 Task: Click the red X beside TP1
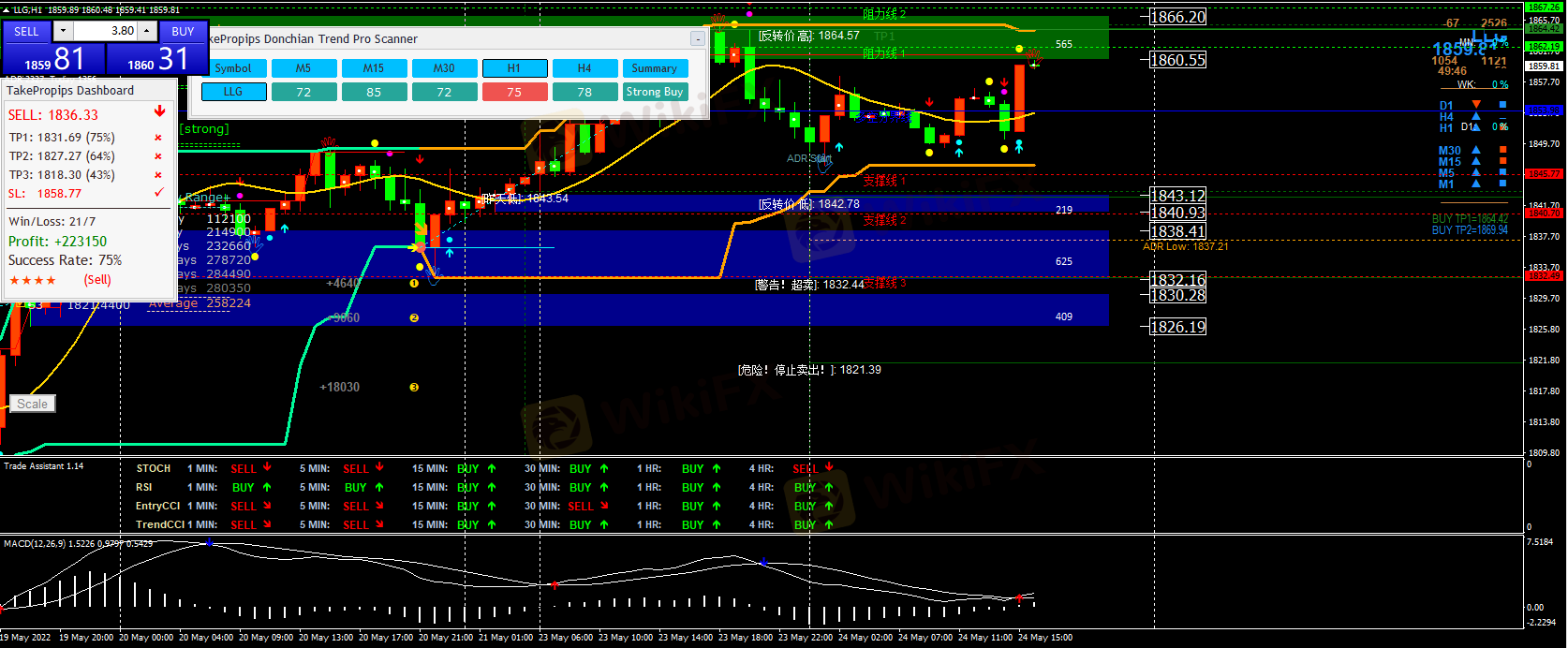[158, 138]
